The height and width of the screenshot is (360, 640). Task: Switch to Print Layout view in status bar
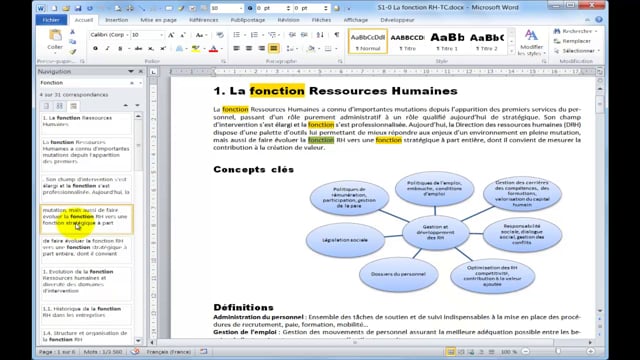[451, 351]
